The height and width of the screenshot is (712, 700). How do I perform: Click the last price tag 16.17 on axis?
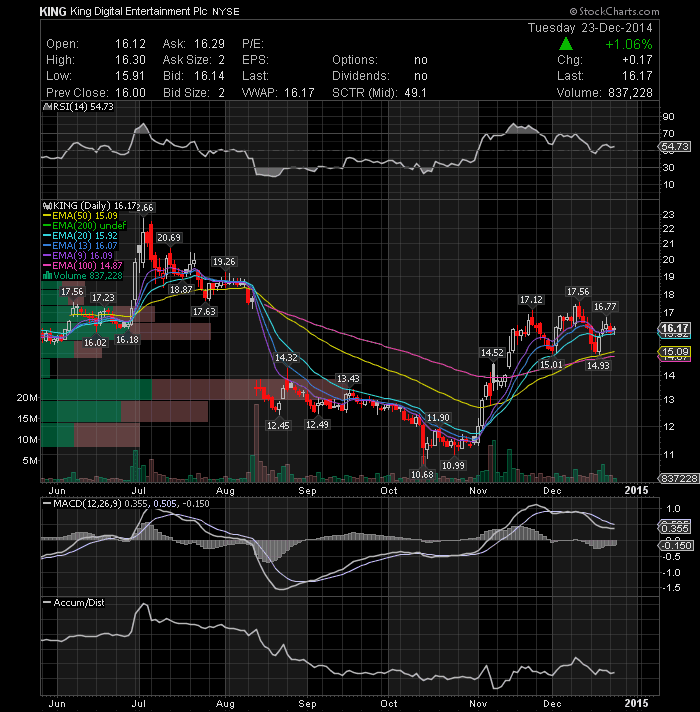[675, 328]
